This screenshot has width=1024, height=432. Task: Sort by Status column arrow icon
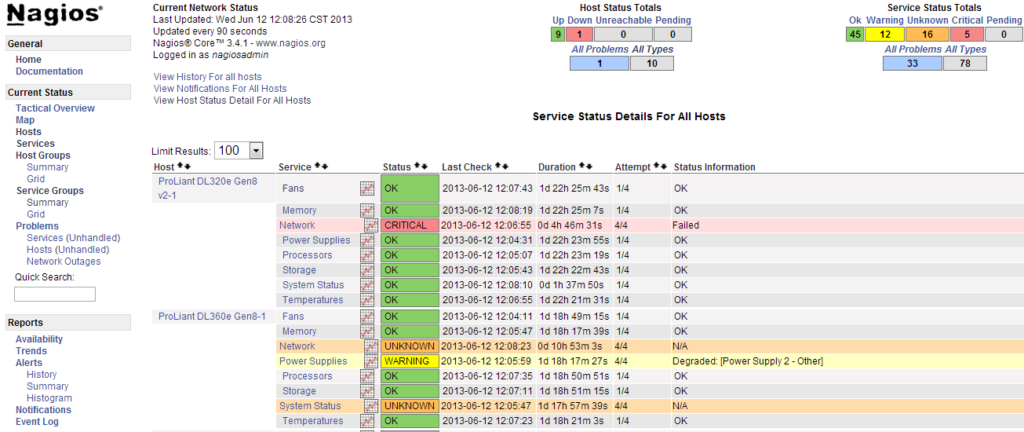(x=419, y=166)
